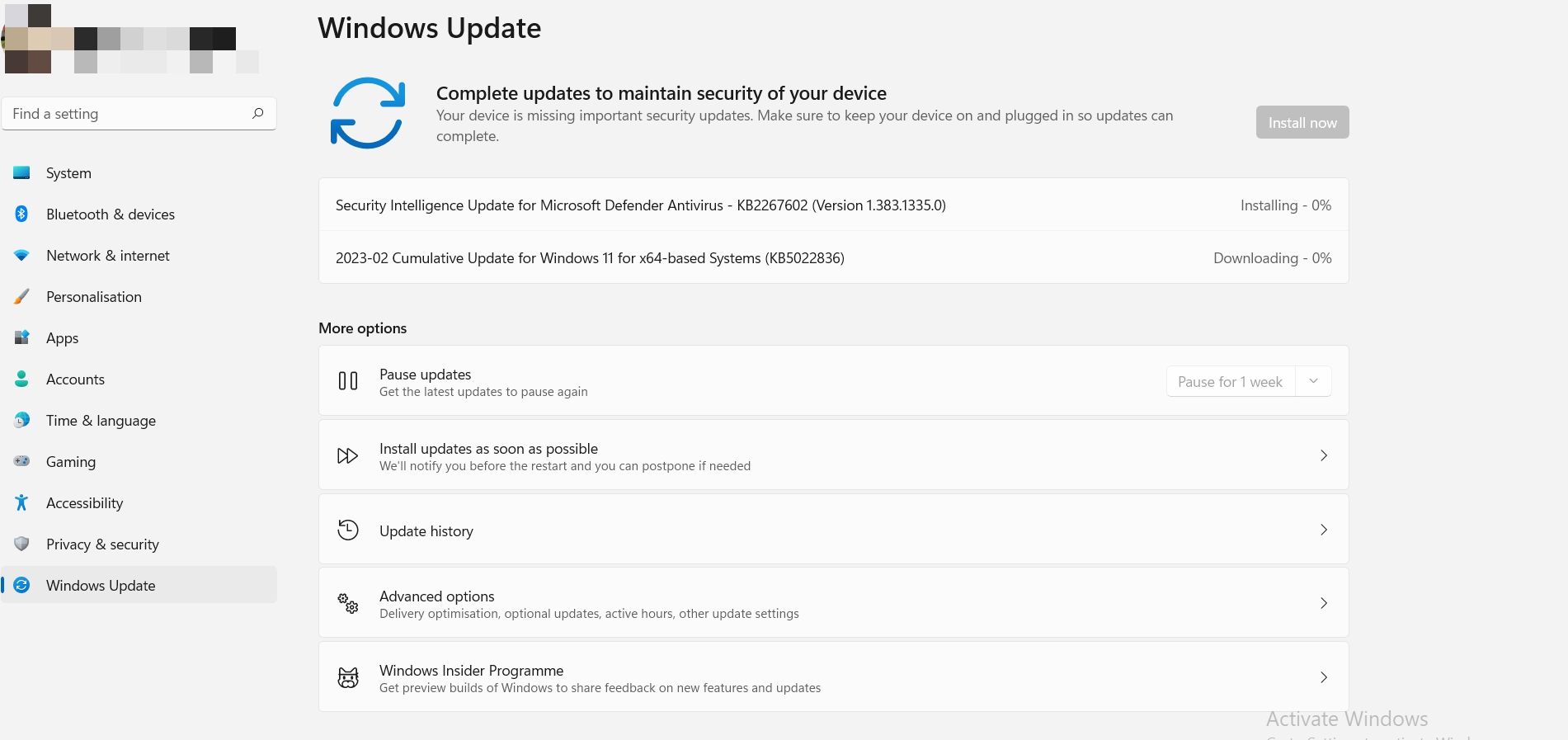Click the Gaming controller icon
The height and width of the screenshot is (740, 1568).
pyautogui.click(x=22, y=462)
